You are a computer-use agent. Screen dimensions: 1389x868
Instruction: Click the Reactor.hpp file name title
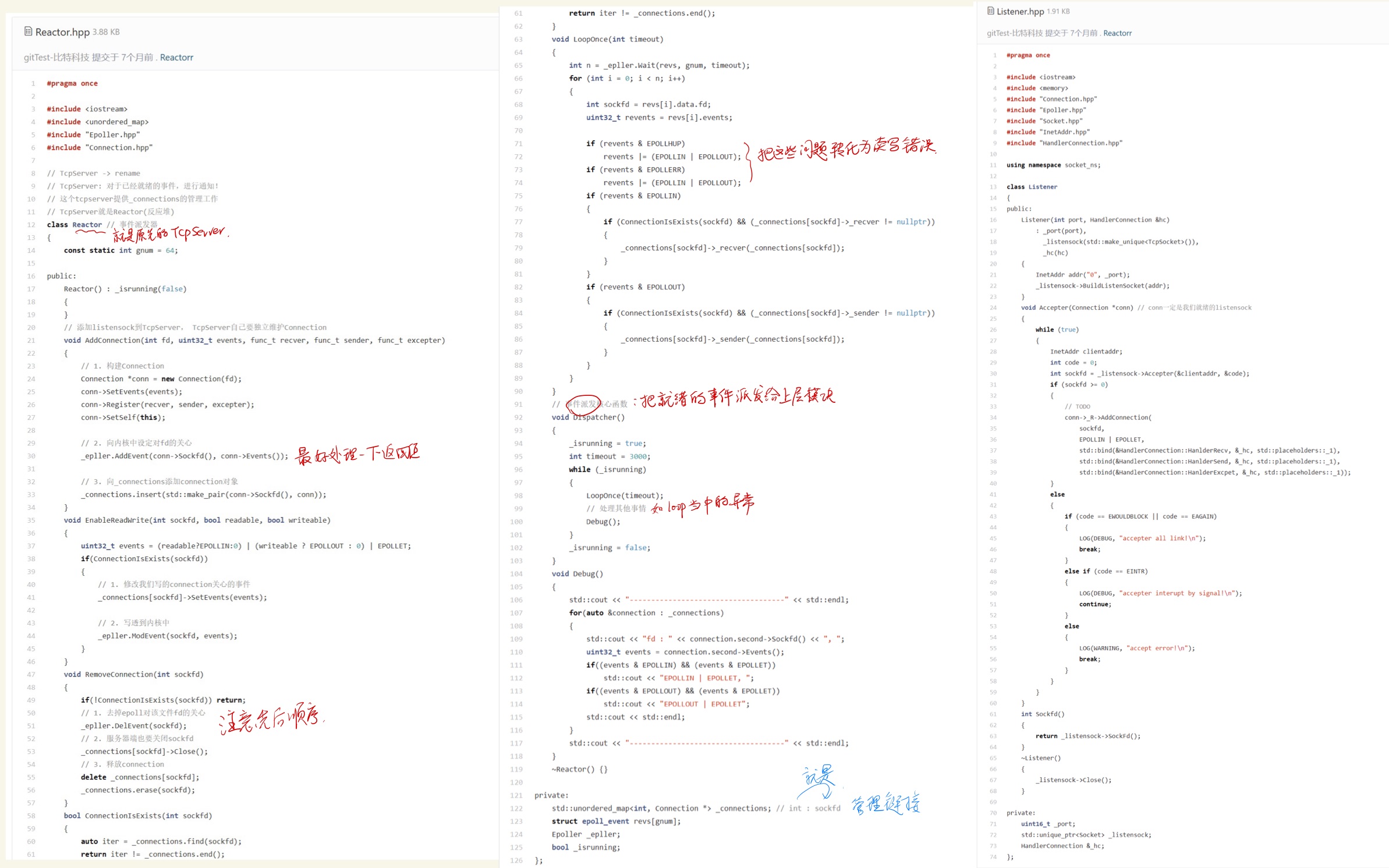click(62, 32)
